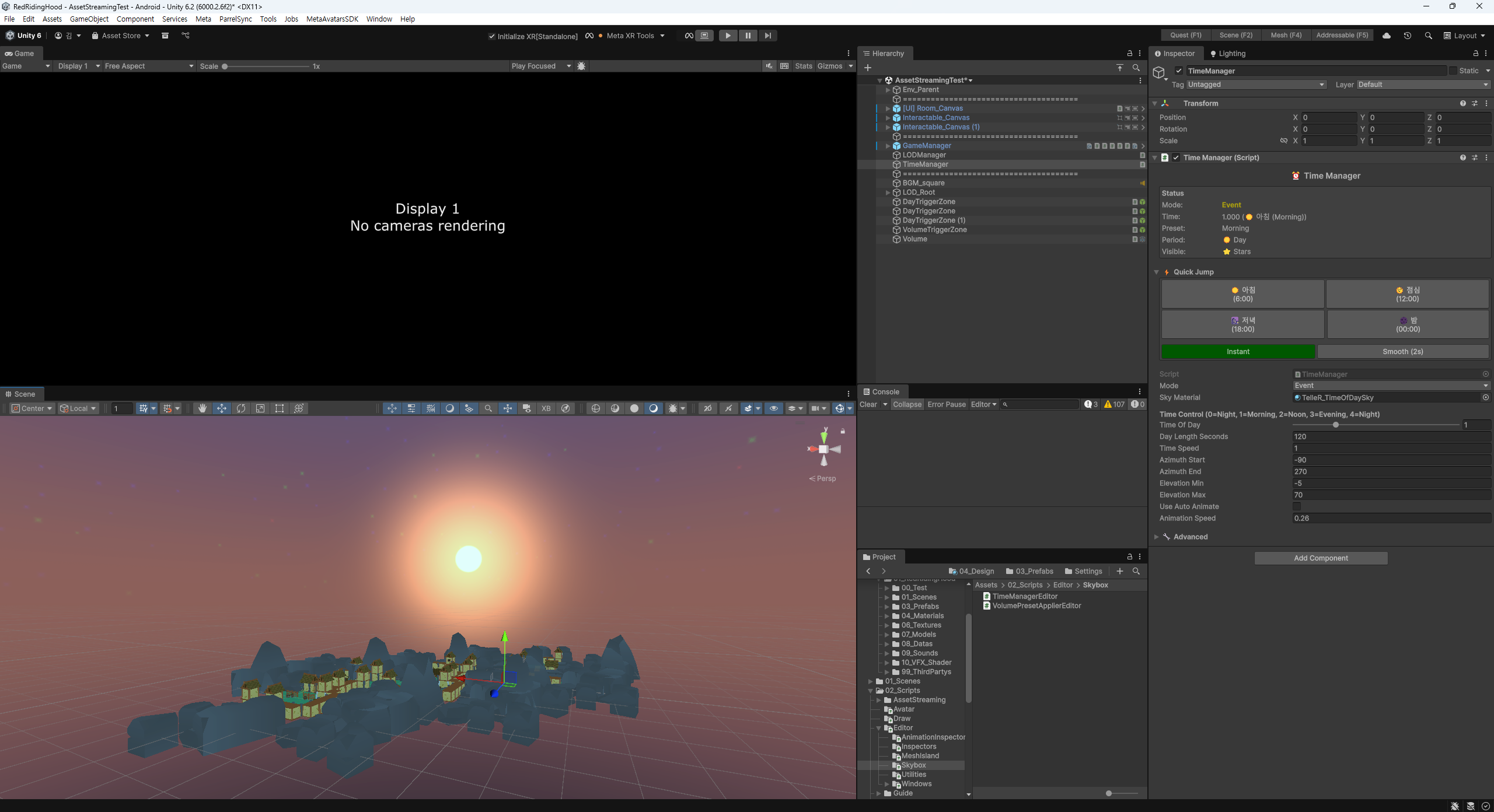
Task: Click the Day Length Seconds input field
Action: pos(1391,436)
